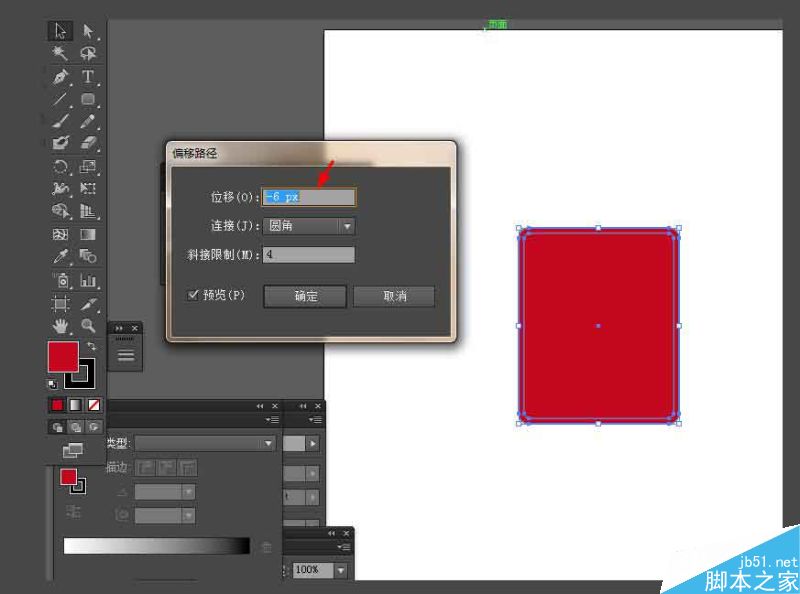Viewport: 800px width, 594px height.
Task: Select the Eyedropper tool
Action: click(x=60, y=256)
